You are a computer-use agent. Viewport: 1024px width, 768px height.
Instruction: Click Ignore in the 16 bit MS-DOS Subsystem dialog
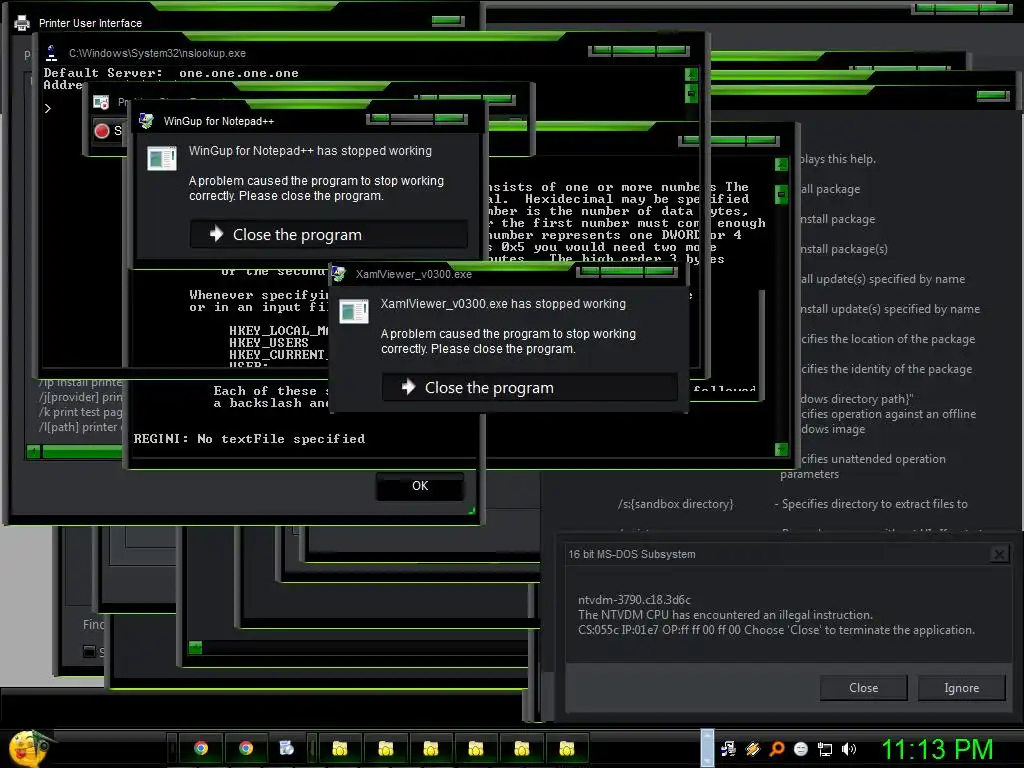(x=961, y=688)
